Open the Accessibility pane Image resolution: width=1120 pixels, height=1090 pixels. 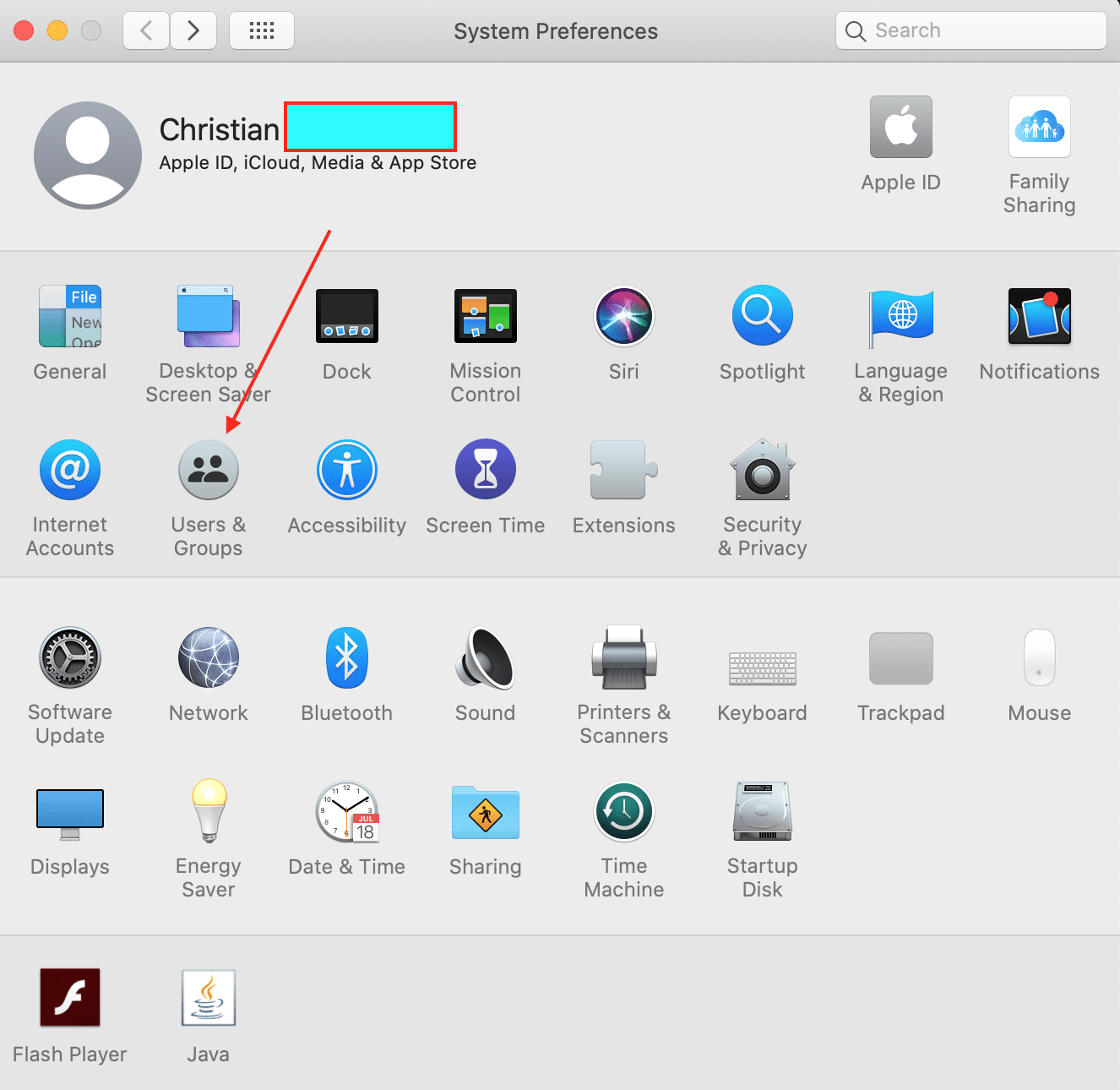pos(346,471)
